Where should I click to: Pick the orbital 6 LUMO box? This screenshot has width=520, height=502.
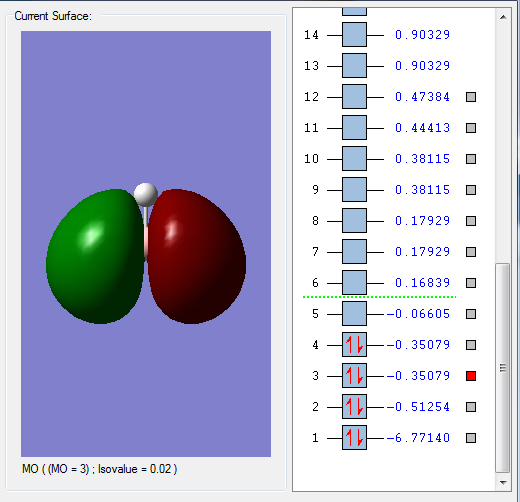coord(354,283)
